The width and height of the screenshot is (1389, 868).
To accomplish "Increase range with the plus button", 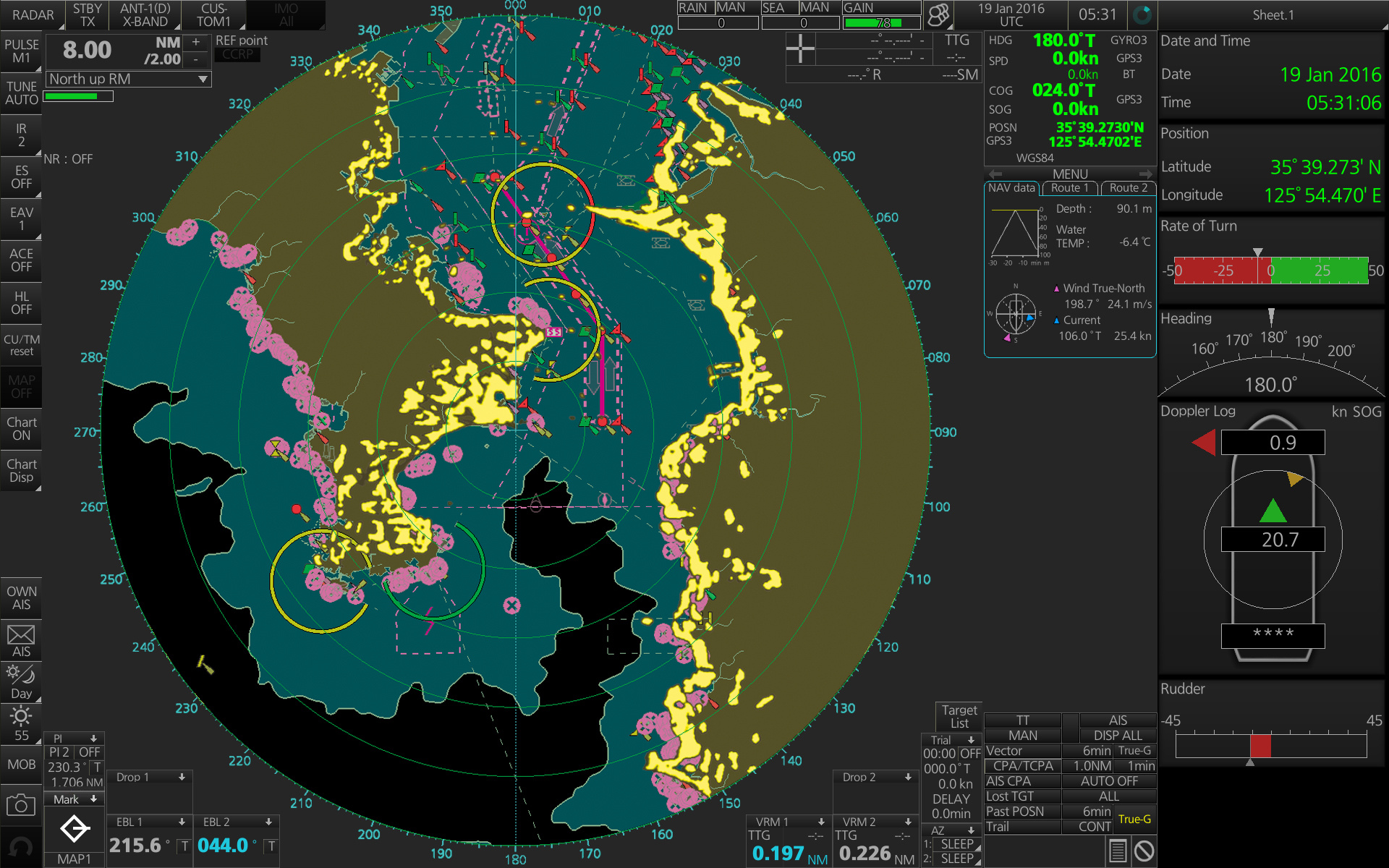I will 195,42.
